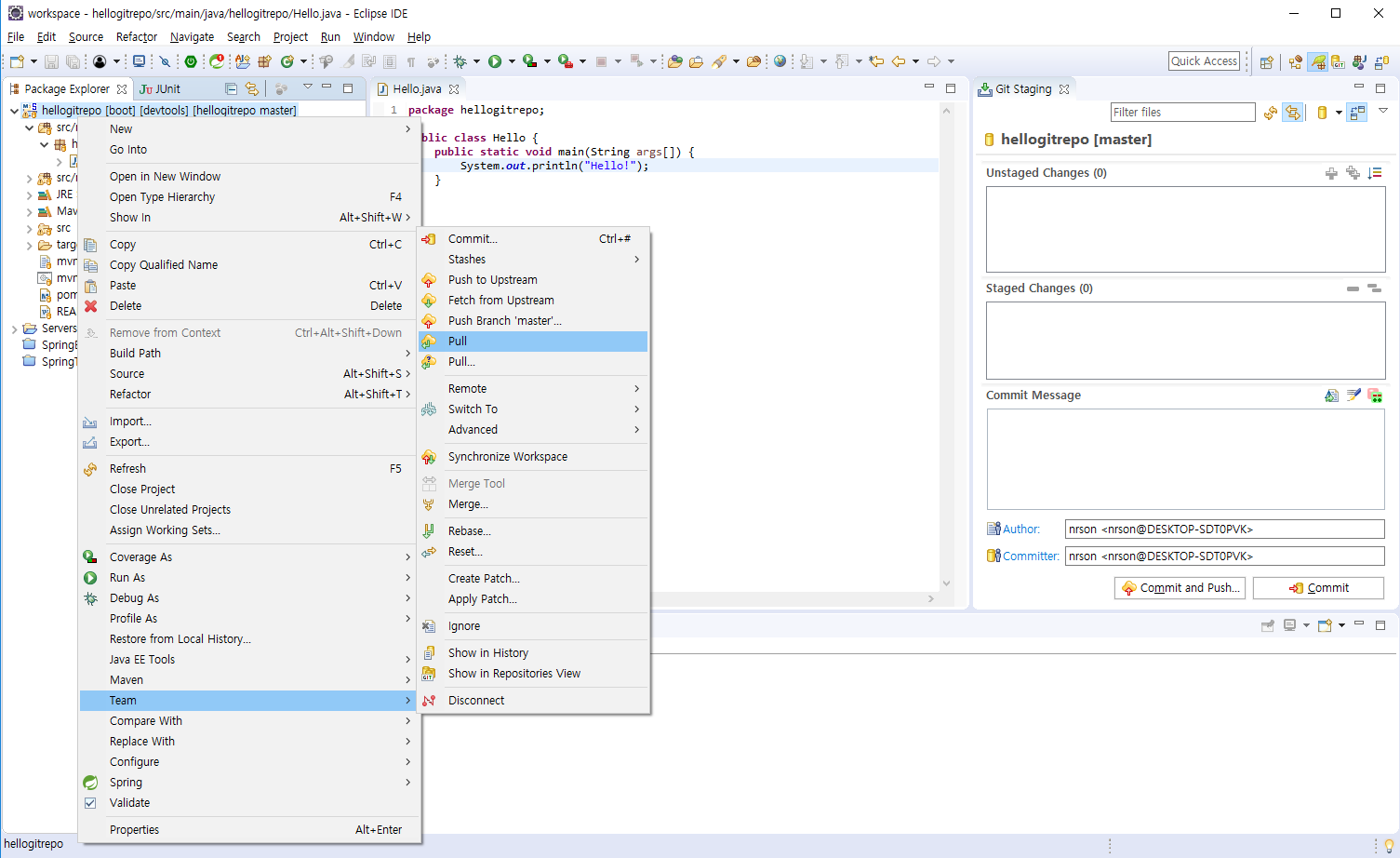Choose Disconnect in the Team submenu
Image resolution: width=1400 pixels, height=858 pixels.
coord(533,701)
